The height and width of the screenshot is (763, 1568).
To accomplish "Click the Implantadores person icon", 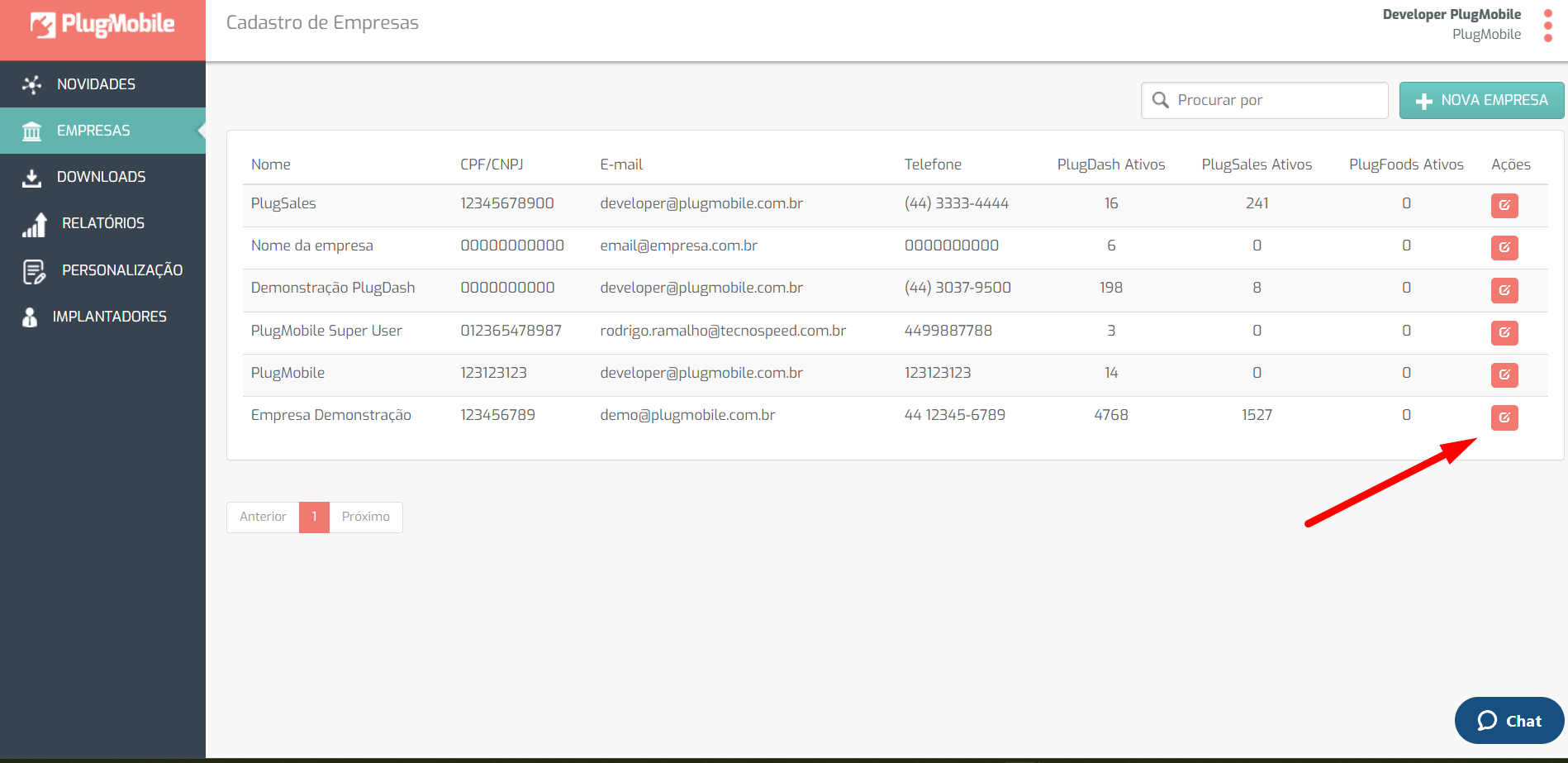I will click(x=30, y=317).
